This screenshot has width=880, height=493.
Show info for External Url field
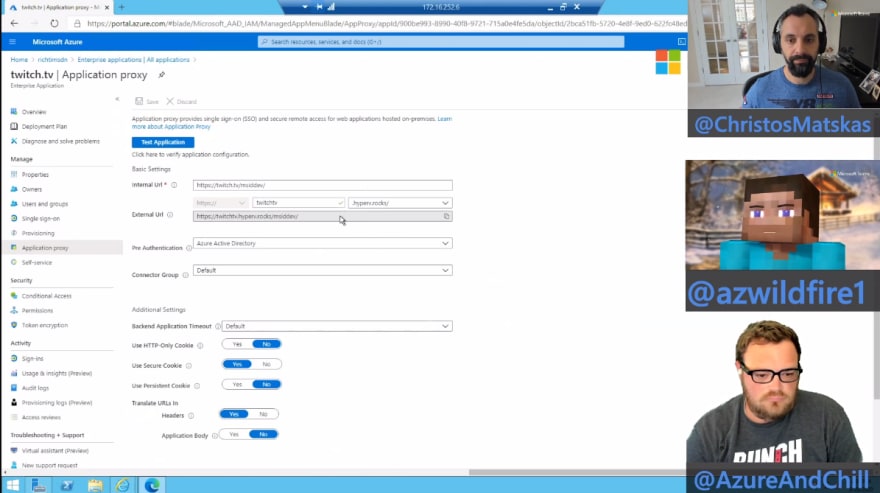(170, 214)
